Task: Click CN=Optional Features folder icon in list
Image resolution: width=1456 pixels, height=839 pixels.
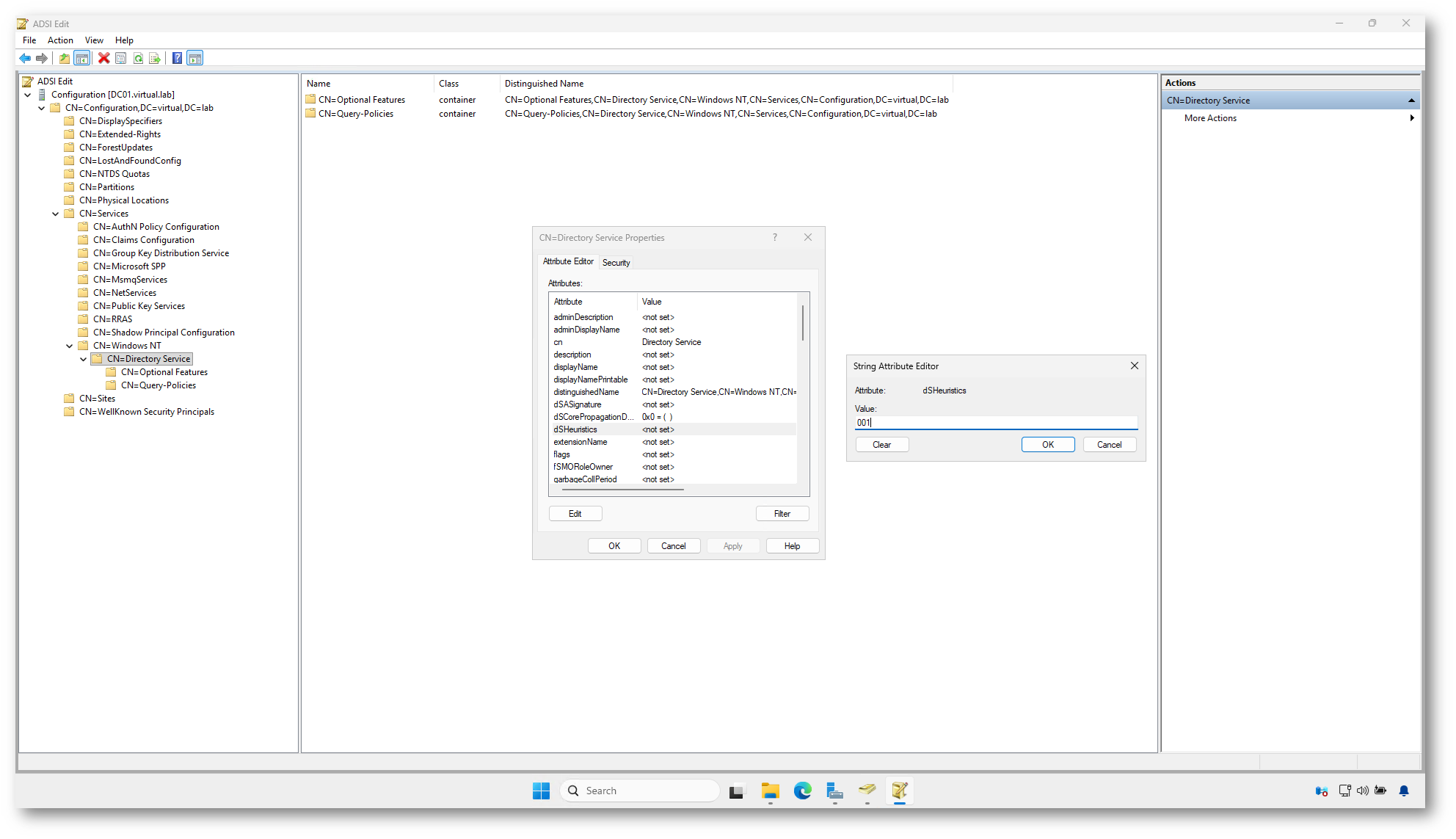Action: (x=310, y=100)
